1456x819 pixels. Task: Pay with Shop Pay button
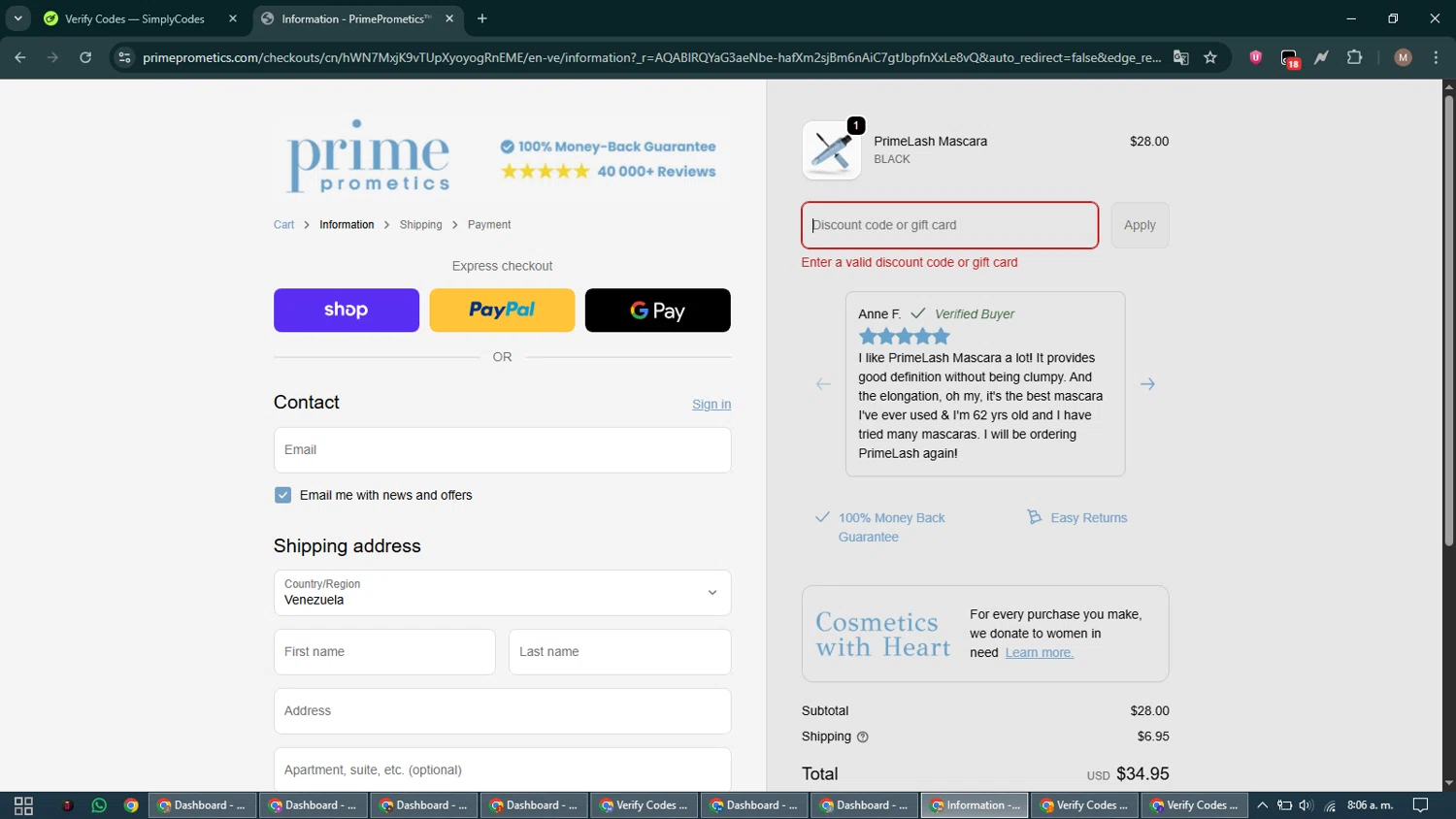point(347,311)
